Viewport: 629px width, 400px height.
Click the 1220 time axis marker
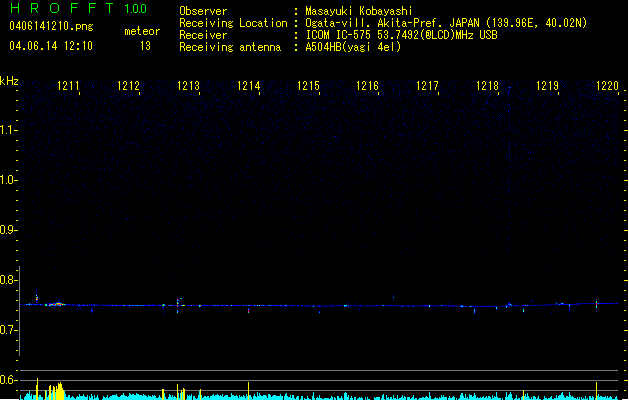pyautogui.click(x=607, y=86)
